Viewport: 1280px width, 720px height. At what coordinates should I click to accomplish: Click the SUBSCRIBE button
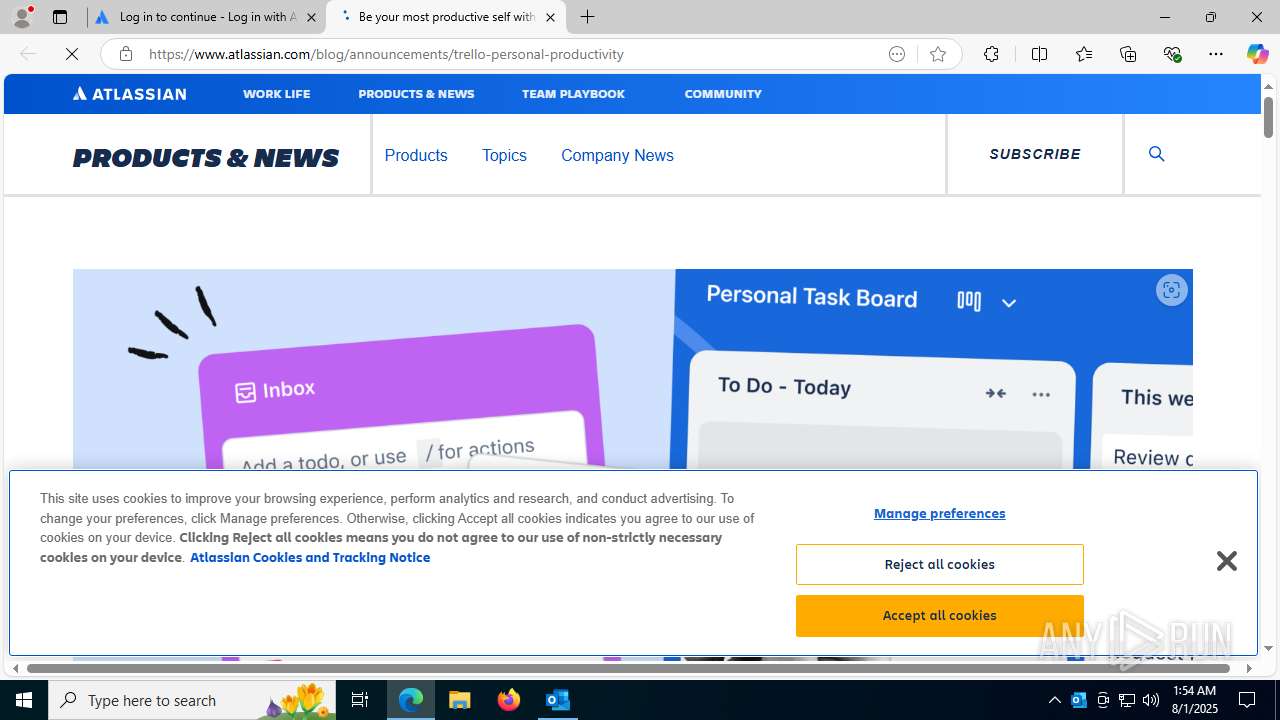point(1035,154)
